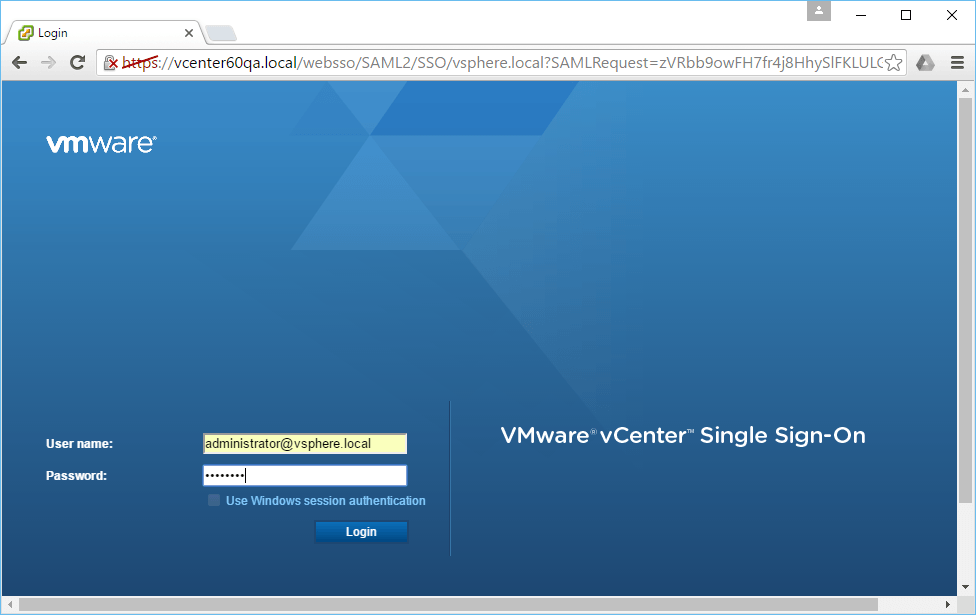Click horizontal scrollbar right arrow
The width and height of the screenshot is (976, 615).
(947, 604)
